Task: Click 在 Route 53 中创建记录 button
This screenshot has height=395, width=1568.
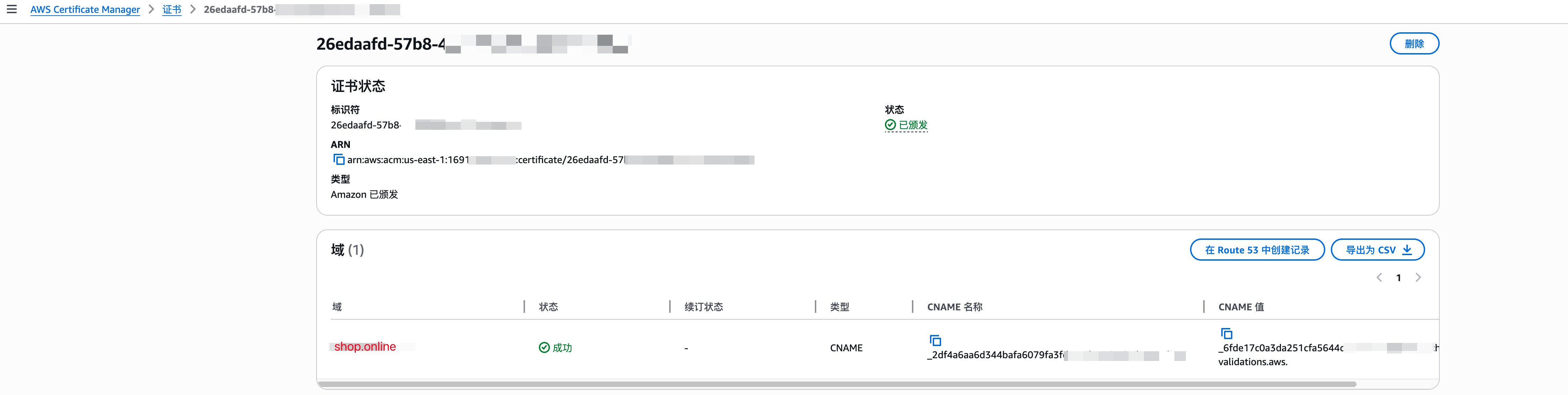Action: pos(1257,250)
